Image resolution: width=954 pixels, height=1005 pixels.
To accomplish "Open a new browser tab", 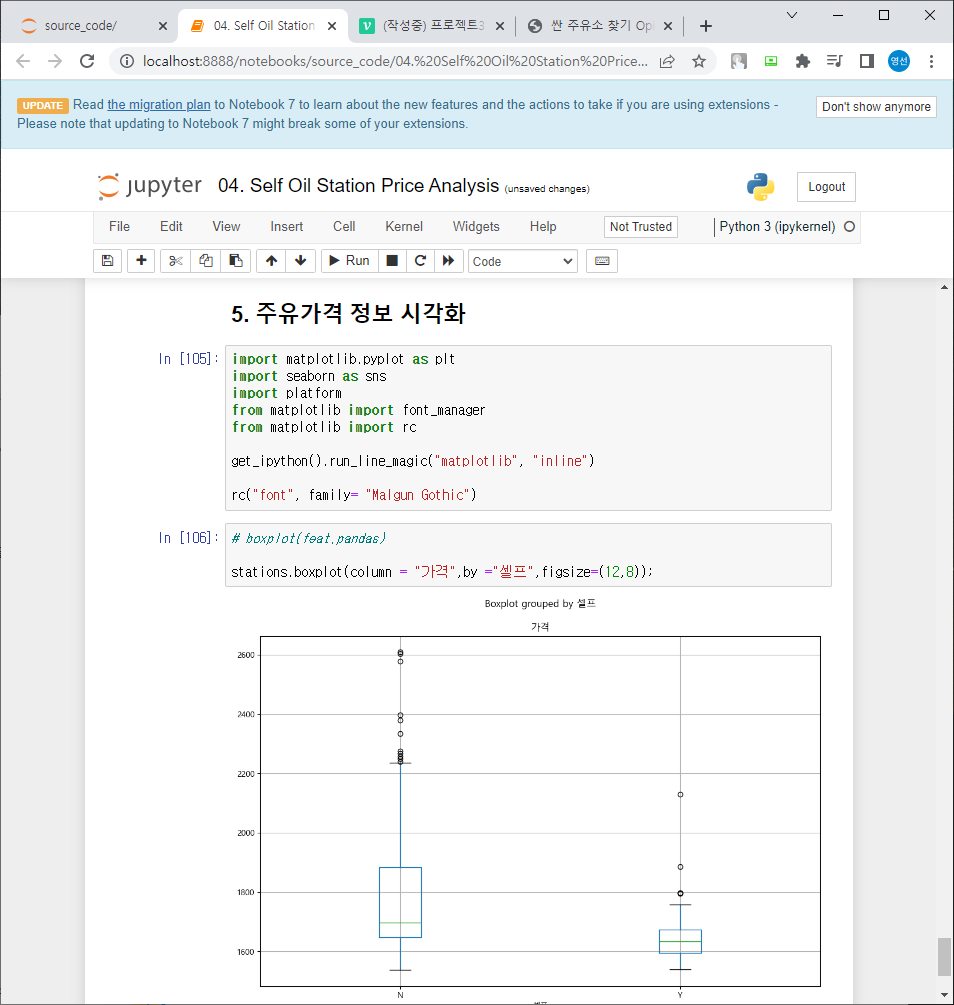I will [706, 26].
